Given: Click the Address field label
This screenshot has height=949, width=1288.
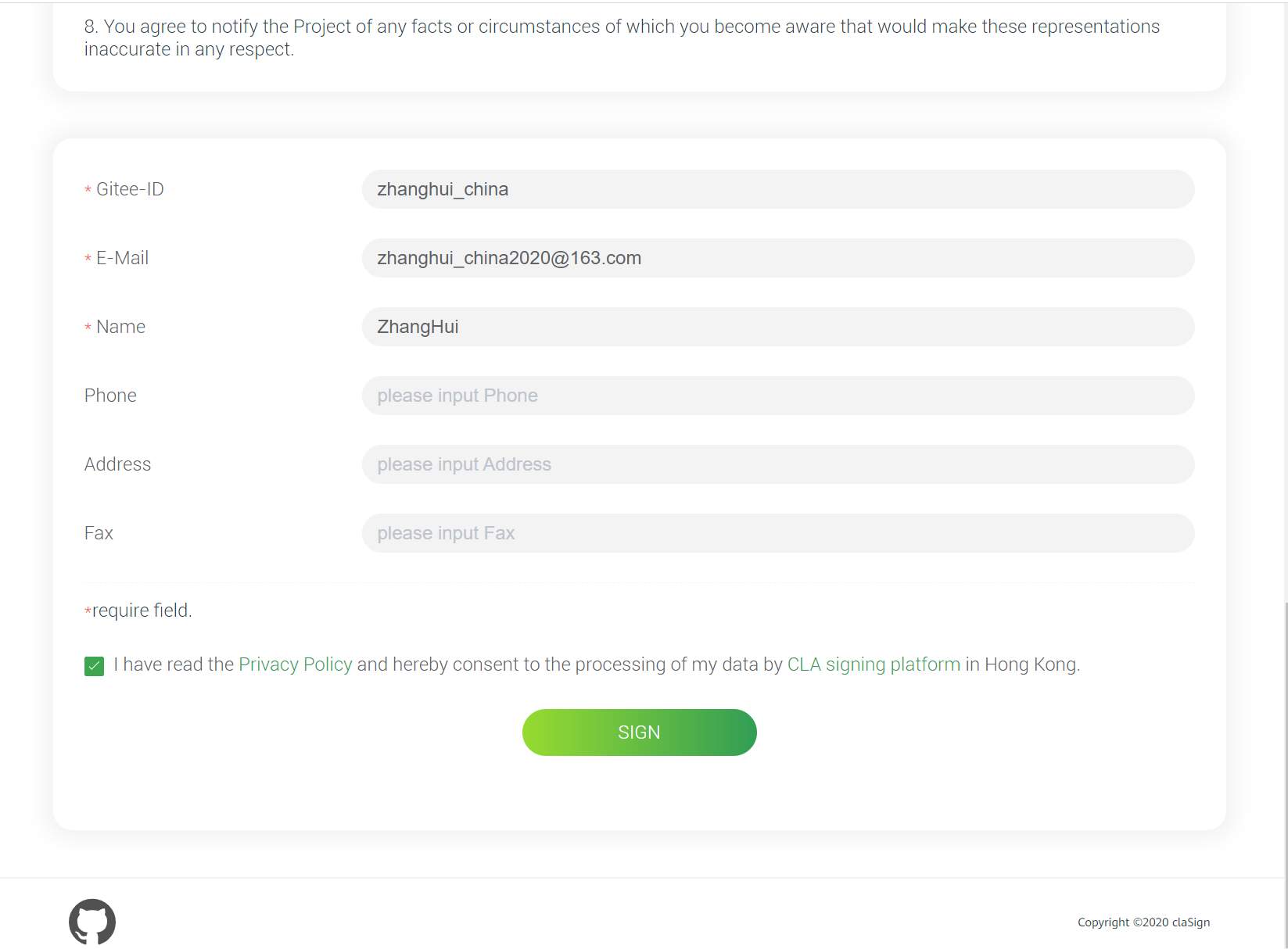Looking at the screenshot, I should [x=117, y=464].
